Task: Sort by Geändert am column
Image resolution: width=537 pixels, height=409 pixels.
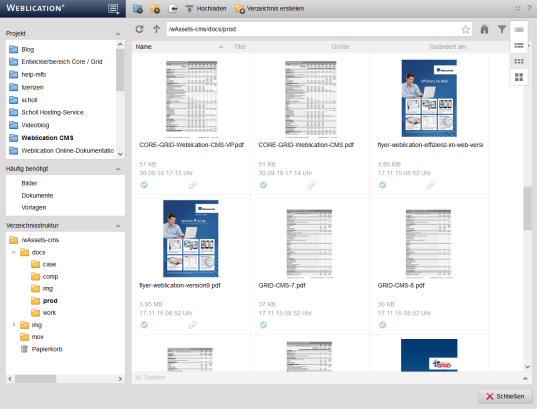Action: click(468, 47)
